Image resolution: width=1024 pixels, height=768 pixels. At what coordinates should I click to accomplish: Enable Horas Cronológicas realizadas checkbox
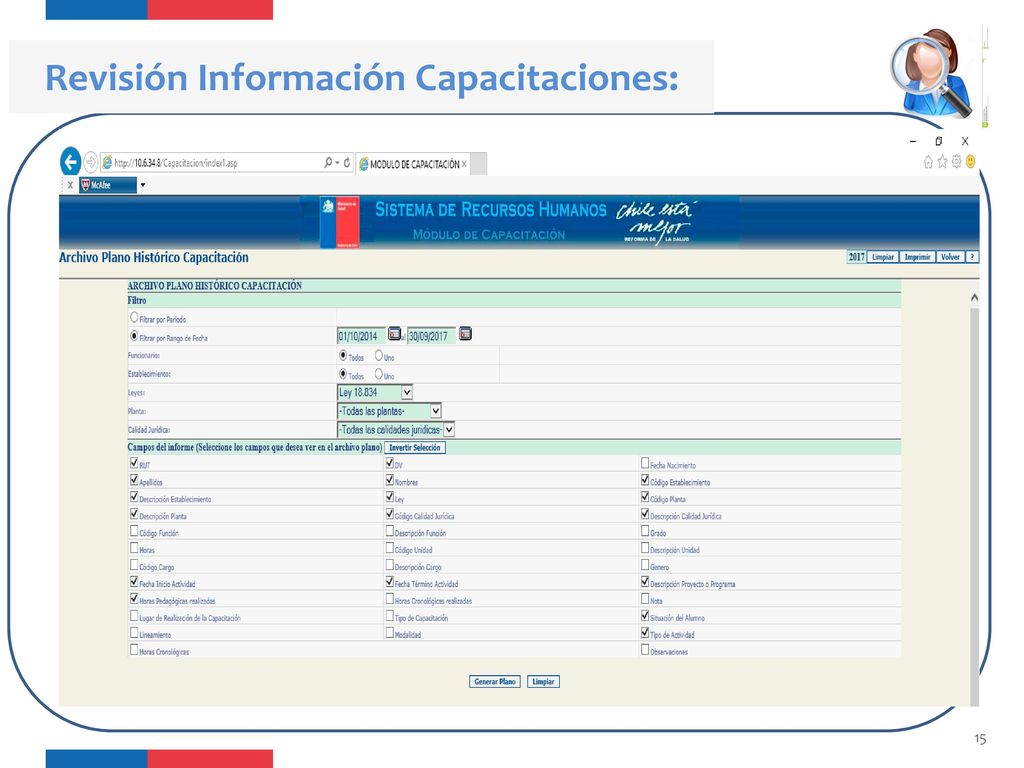click(x=389, y=599)
